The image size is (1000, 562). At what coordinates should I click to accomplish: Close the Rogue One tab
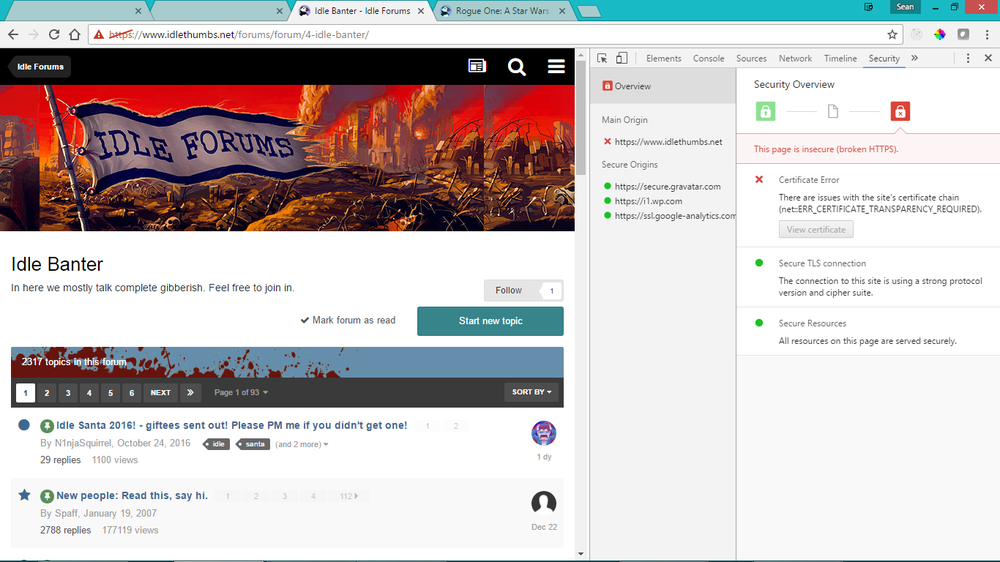562,11
